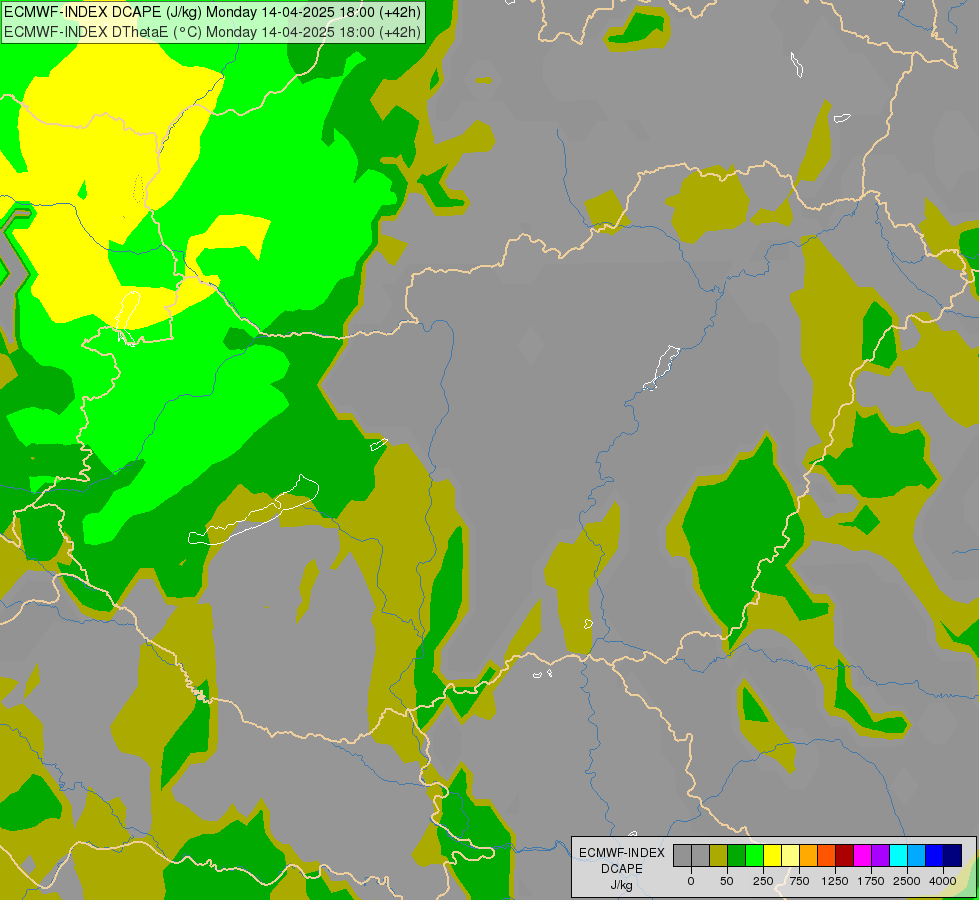Click the 'DCAPE' word inside the legend box
The height and width of the screenshot is (900, 979).
[622, 869]
